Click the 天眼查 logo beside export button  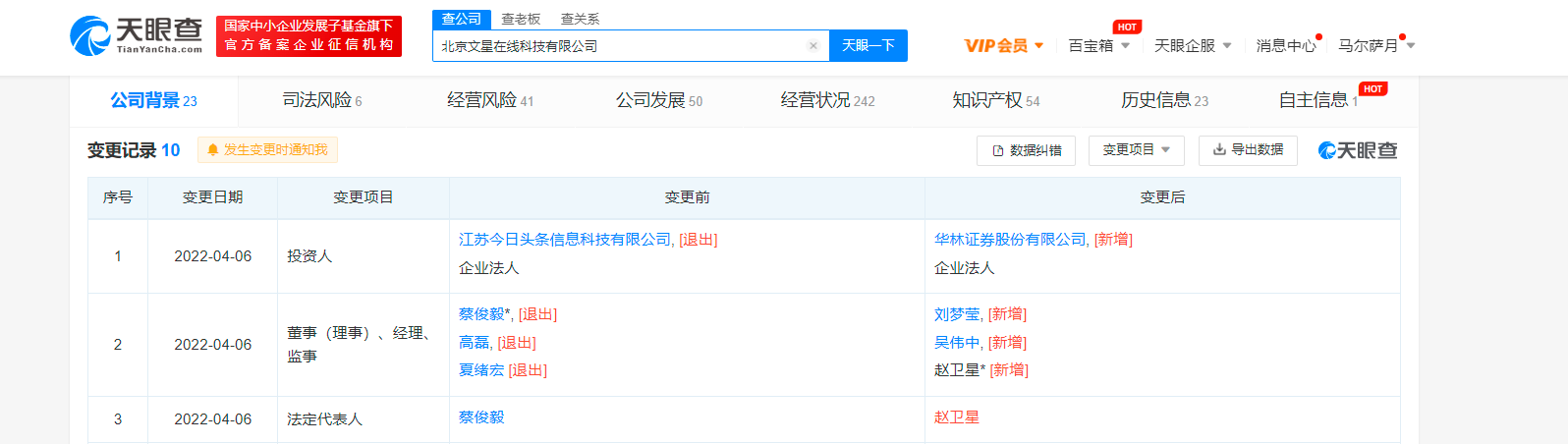pyautogui.click(x=1358, y=150)
